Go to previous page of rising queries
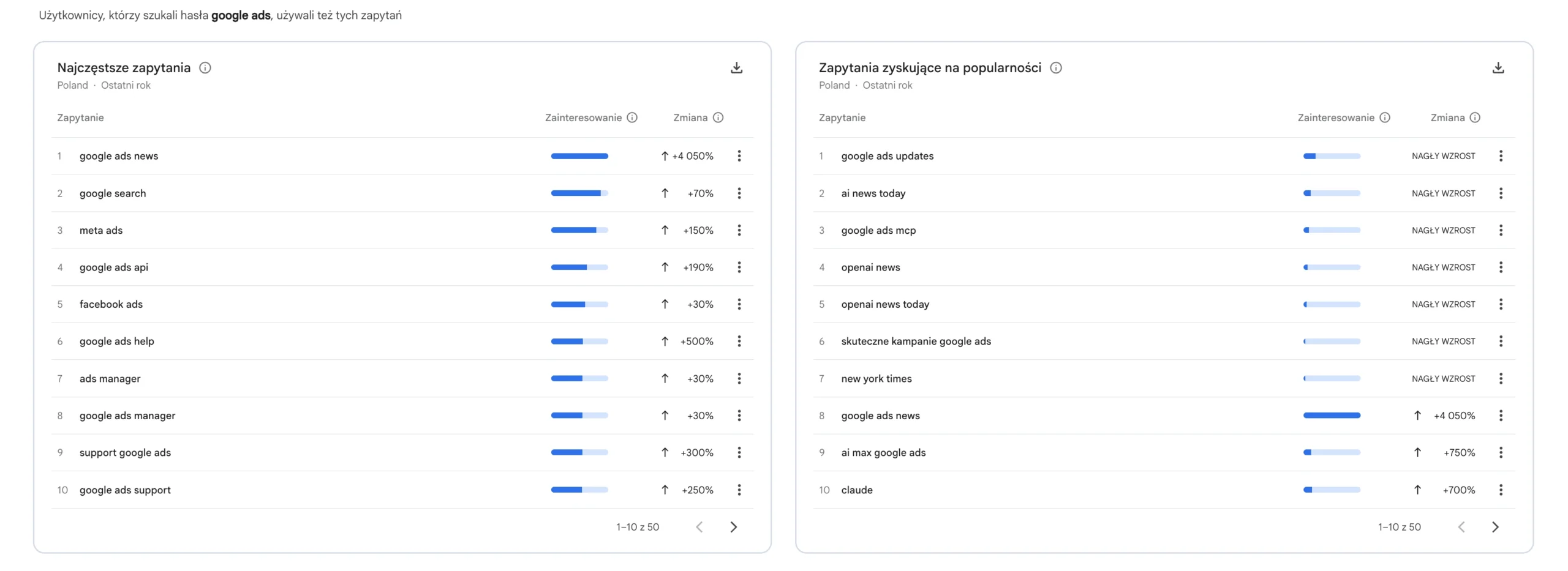This screenshot has width=1568, height=571. (1461, 527)
